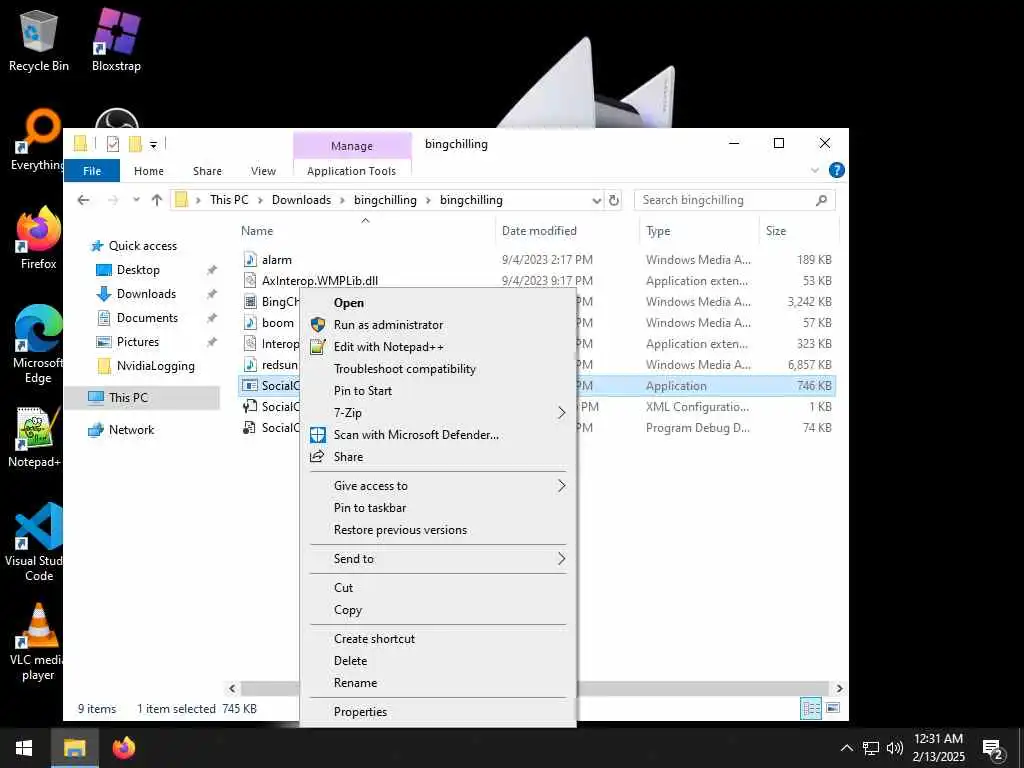Show hidden system tray icons
This screenshot has width=1024, height=768.
click(x=846, y=748)
